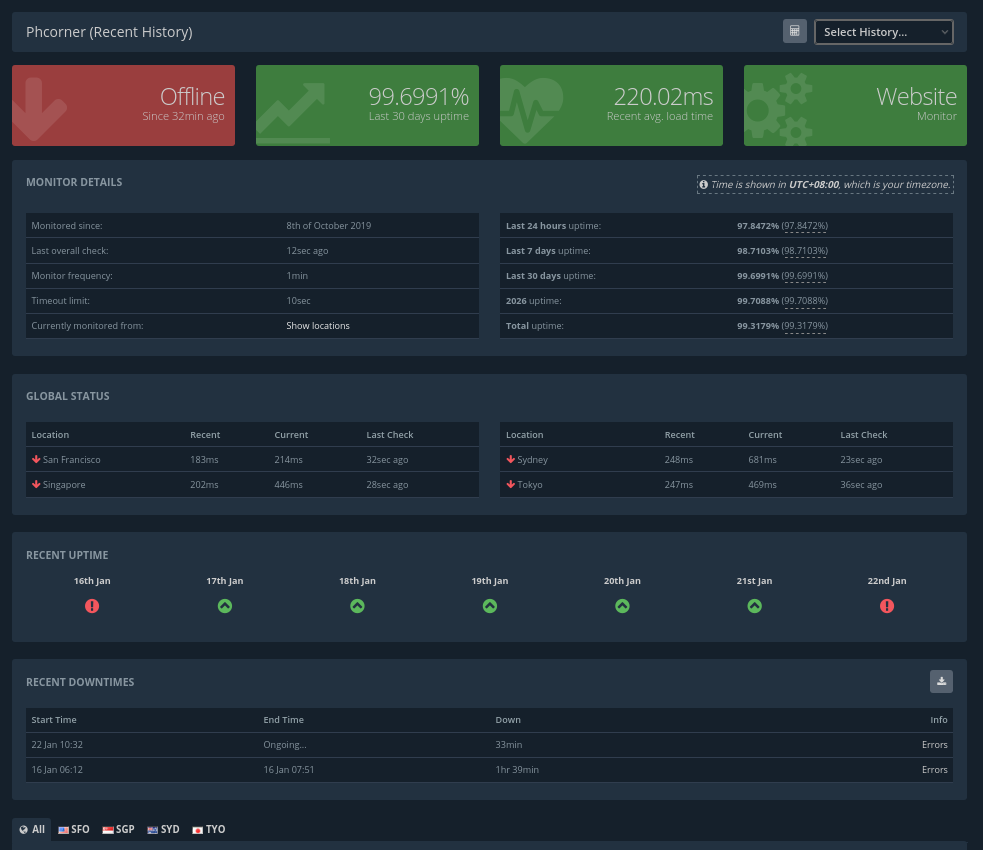
Task: Click the calculator icon beside Select History
Action: (x=794, y=31)
